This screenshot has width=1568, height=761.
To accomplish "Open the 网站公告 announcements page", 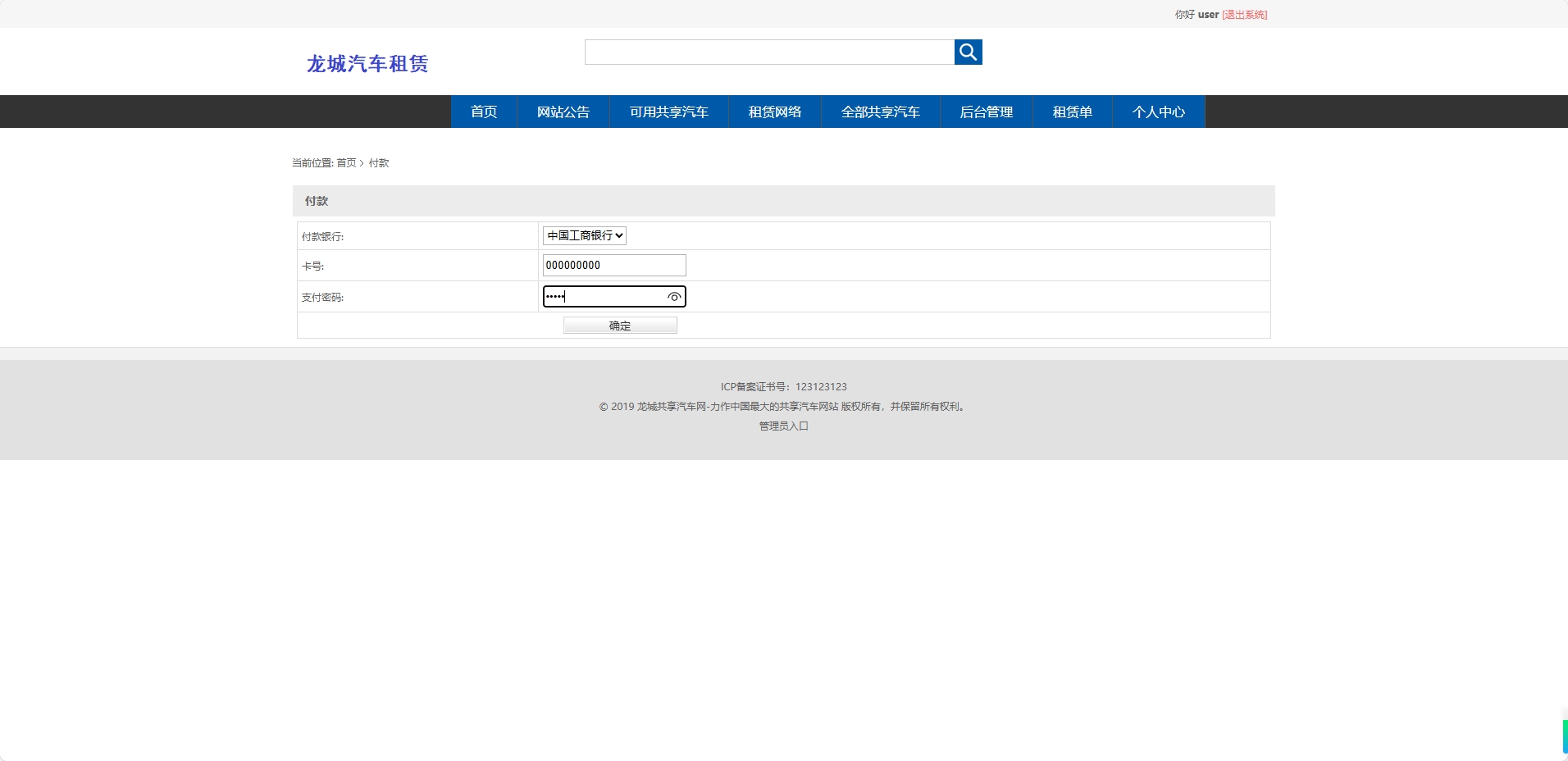I will 563,112.
